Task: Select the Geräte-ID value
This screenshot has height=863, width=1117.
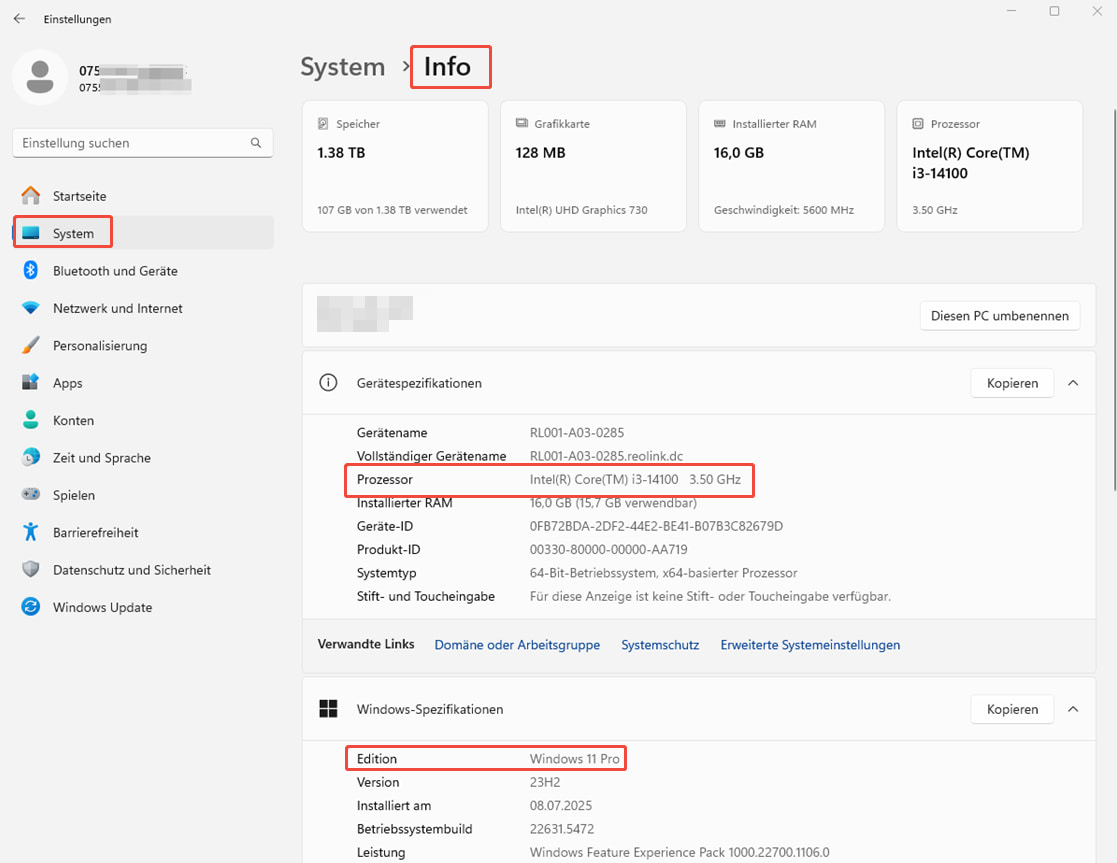Action: pos(656,526)
